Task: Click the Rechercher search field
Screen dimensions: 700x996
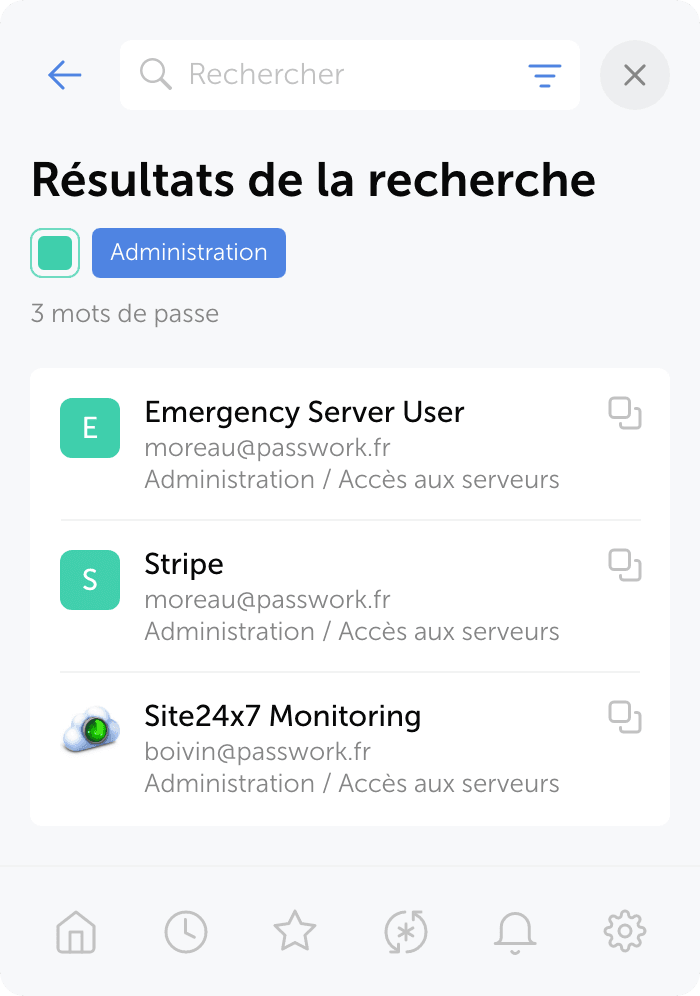Action: click(x=349, y=75)
